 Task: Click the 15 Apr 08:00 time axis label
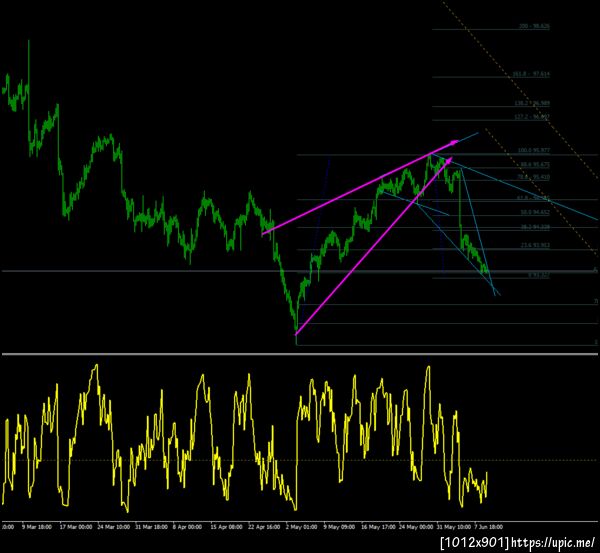[226, 527]
